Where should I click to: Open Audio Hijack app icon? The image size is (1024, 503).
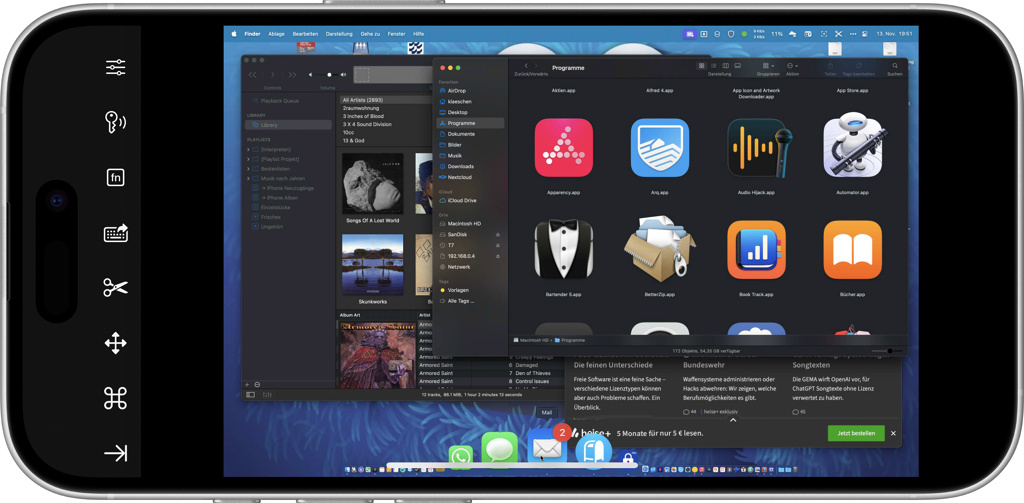756,149
